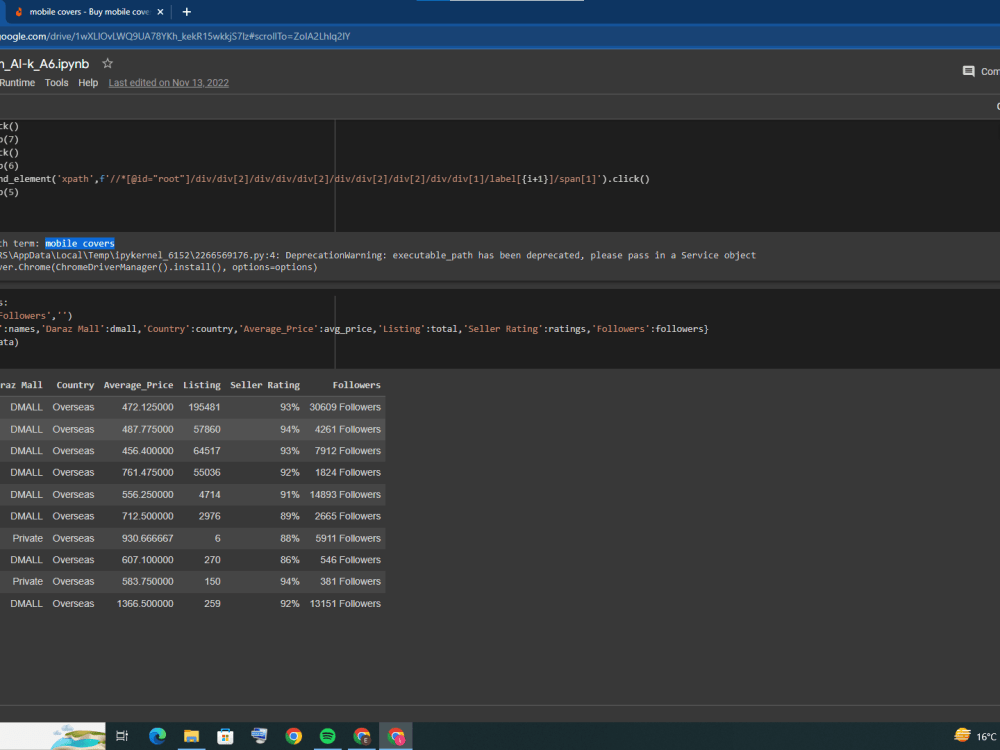
Task: Select the 381 Followers cell
Action: 350,582
